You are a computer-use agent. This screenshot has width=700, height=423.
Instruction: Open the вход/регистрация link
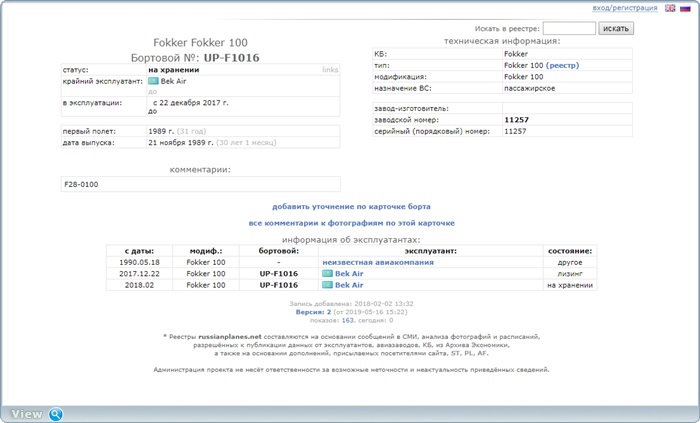point(625,8)
